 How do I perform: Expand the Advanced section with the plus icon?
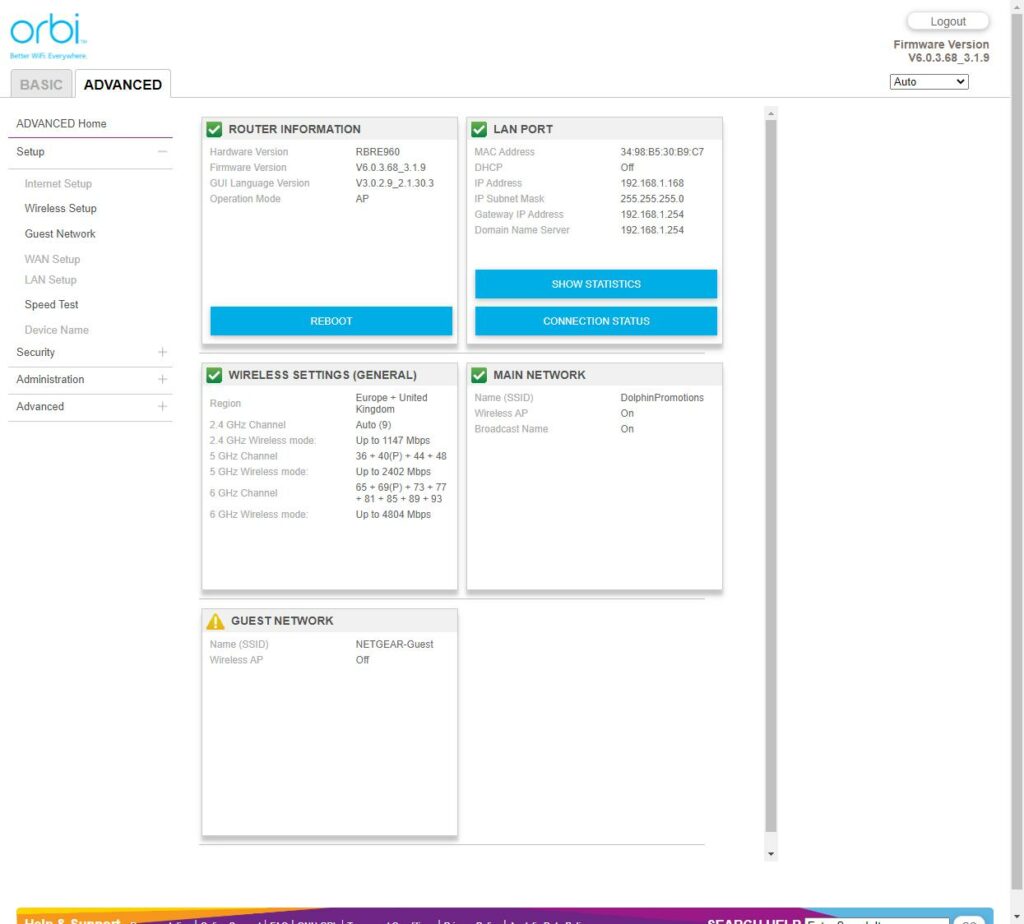(162, 407)
